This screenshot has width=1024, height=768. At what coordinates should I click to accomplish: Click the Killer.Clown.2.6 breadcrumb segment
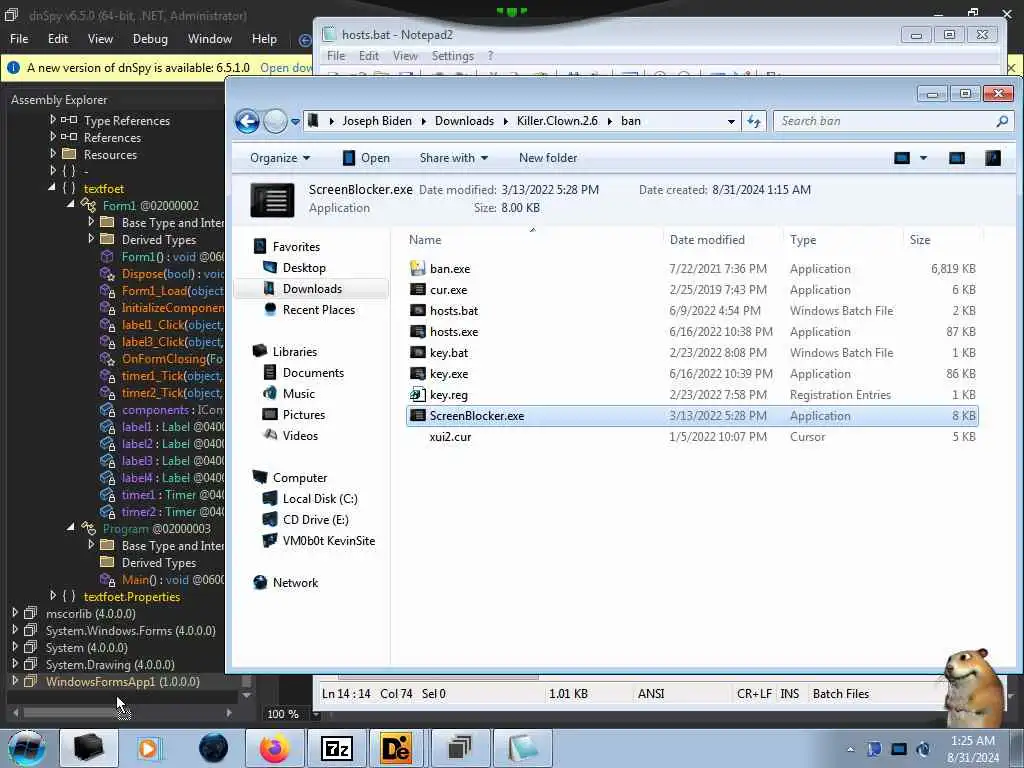[x=557, y=121]
